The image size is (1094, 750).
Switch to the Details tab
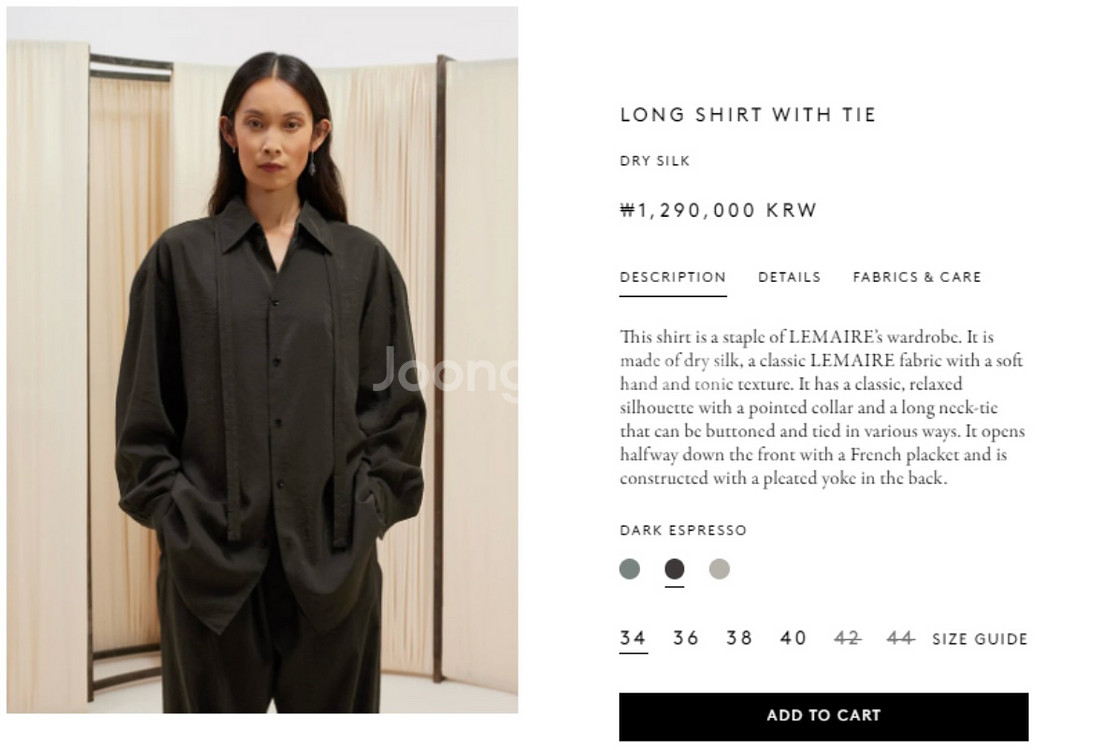pyautogui.click(x=789, y=277)
